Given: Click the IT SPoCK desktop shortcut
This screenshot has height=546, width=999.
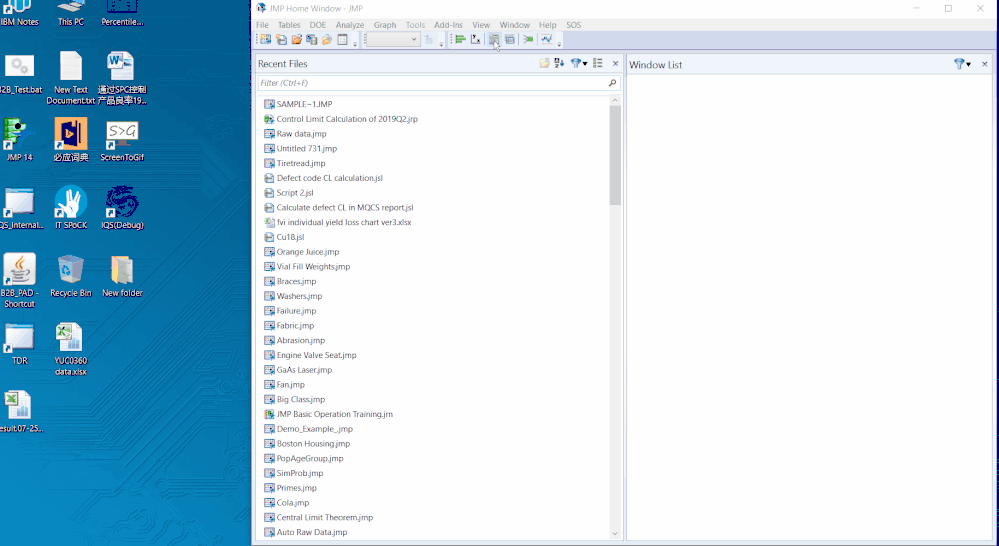Looking at the screenshot, I should point(71,208).
